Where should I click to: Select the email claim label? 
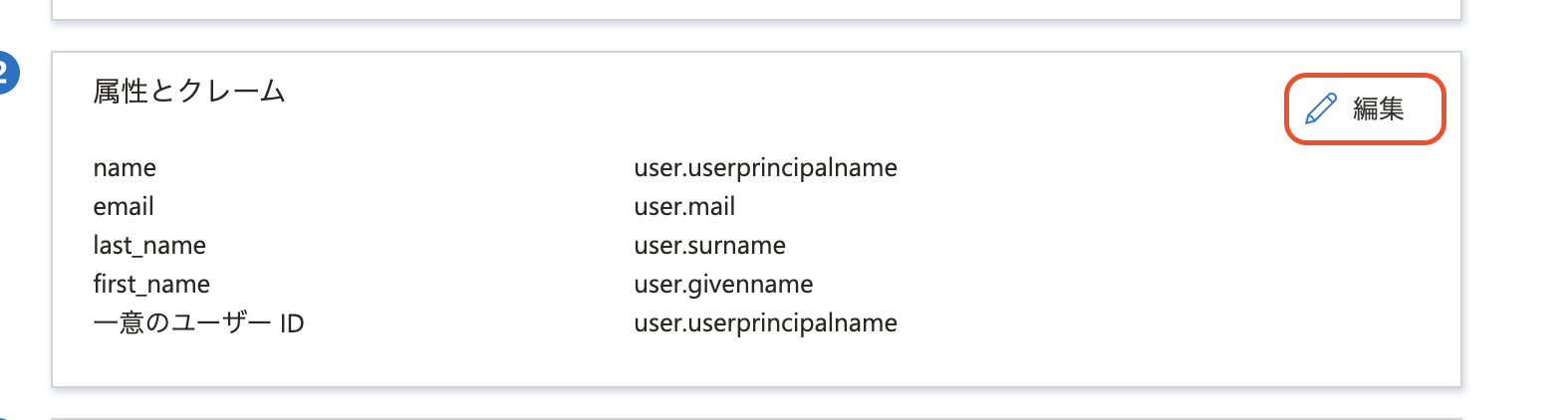point(124,207)
